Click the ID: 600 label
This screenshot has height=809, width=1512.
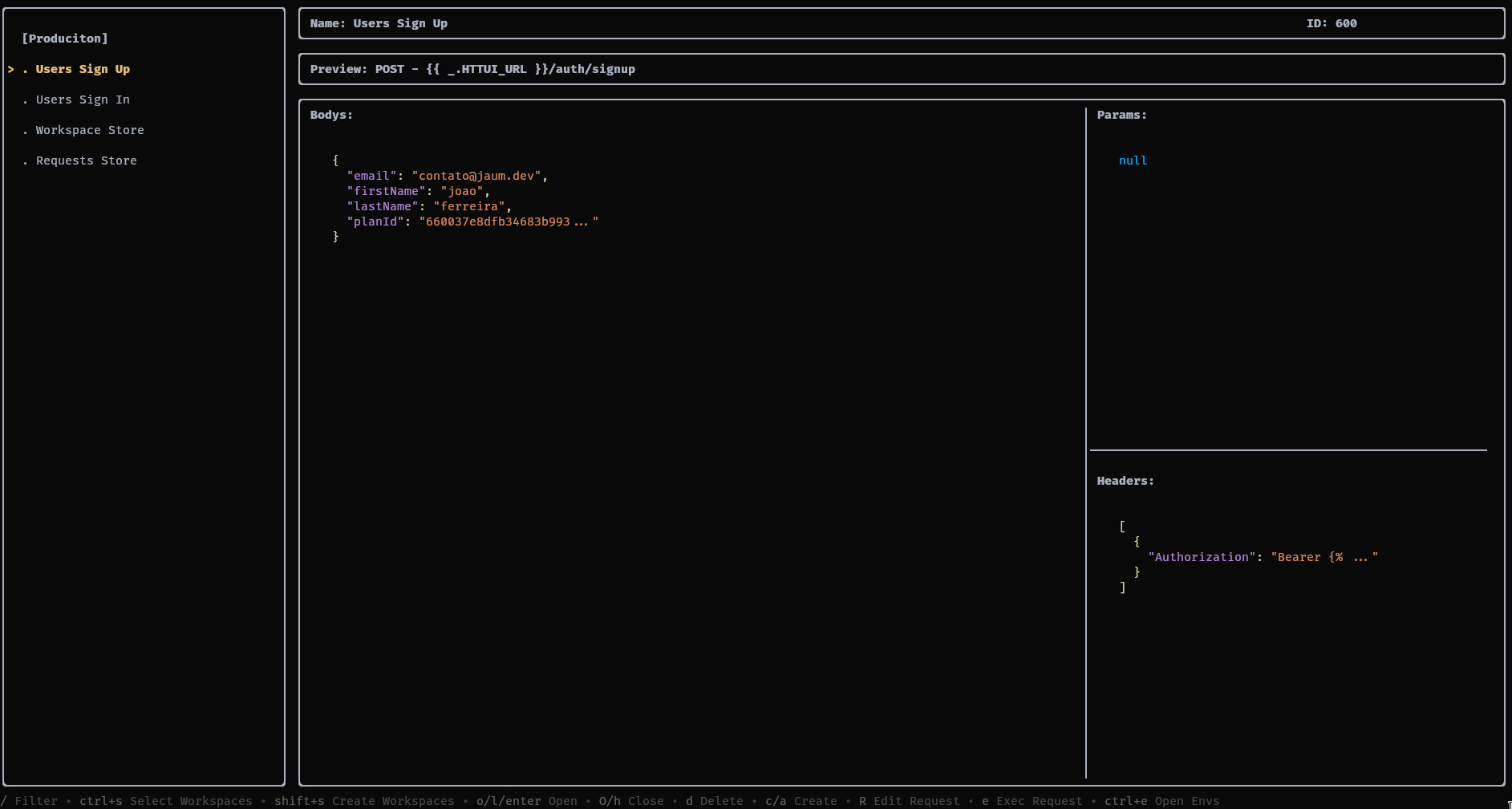[x=1332, y=23]
